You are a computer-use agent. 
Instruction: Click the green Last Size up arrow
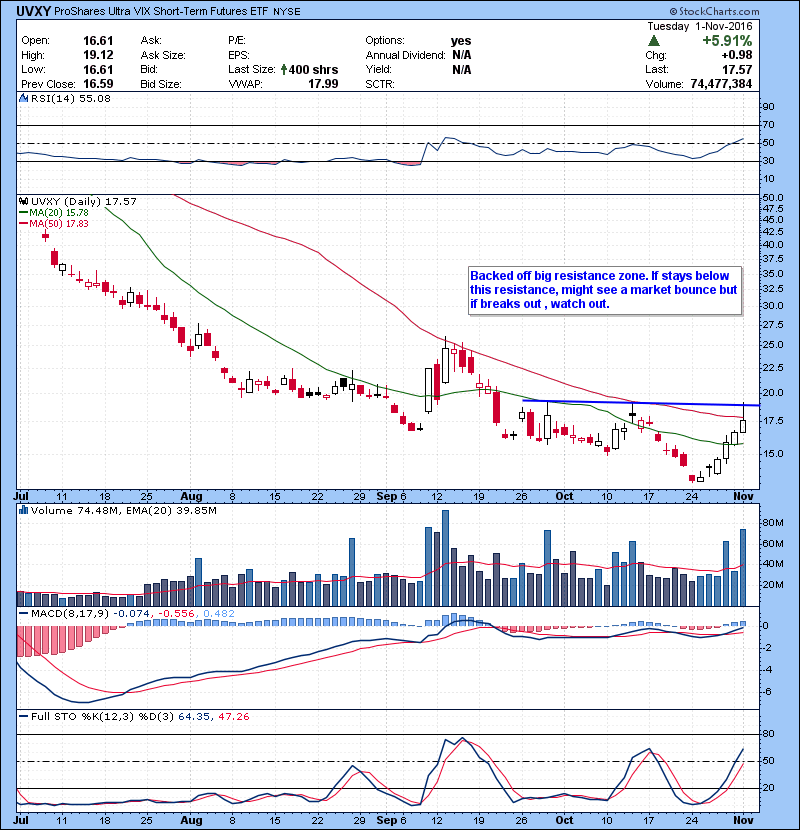(284, 69)
